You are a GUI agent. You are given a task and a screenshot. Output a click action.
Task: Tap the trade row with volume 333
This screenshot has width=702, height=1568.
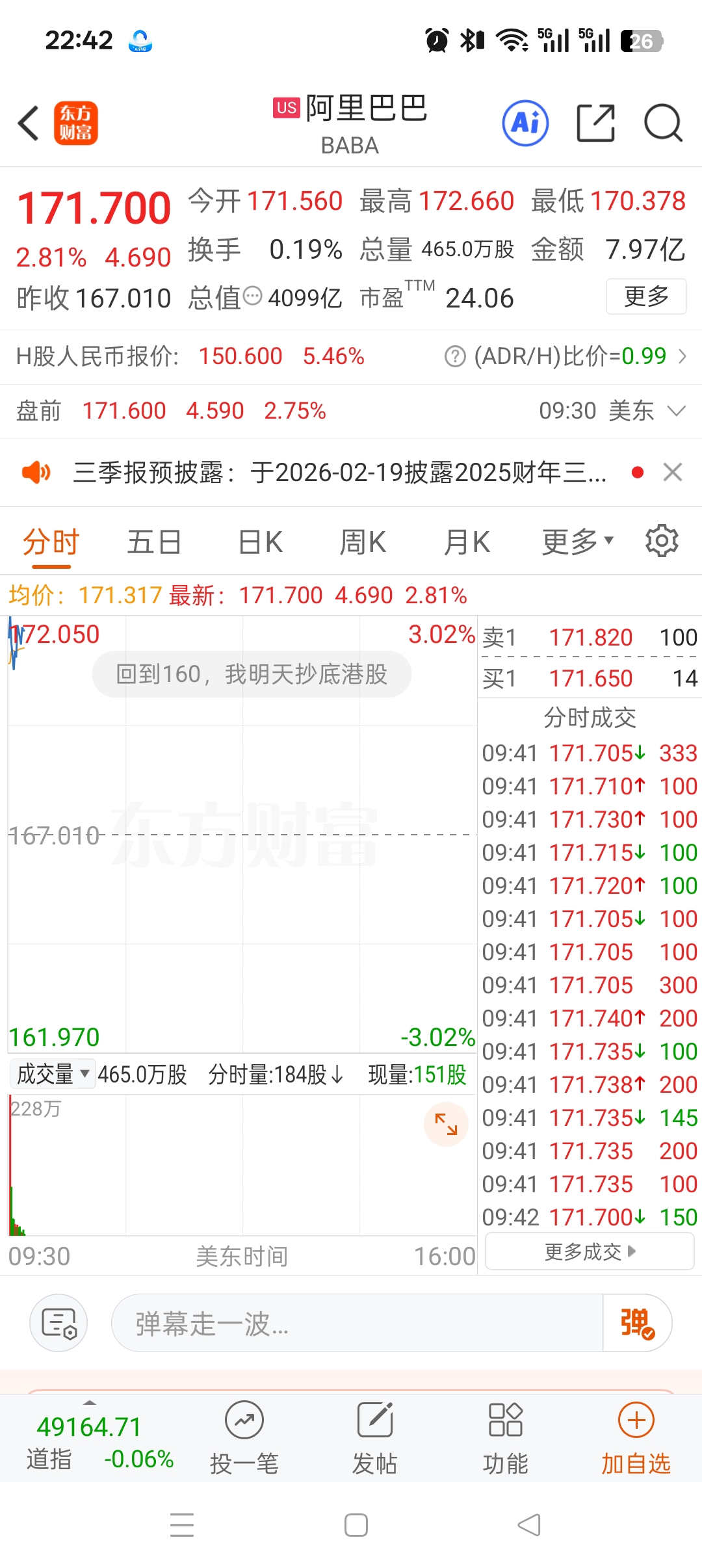pyautogui.click(x=590, y=753)
